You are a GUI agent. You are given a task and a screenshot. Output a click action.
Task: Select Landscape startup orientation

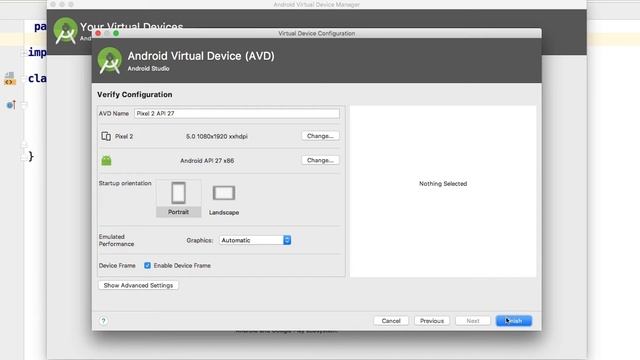point(224,199)
